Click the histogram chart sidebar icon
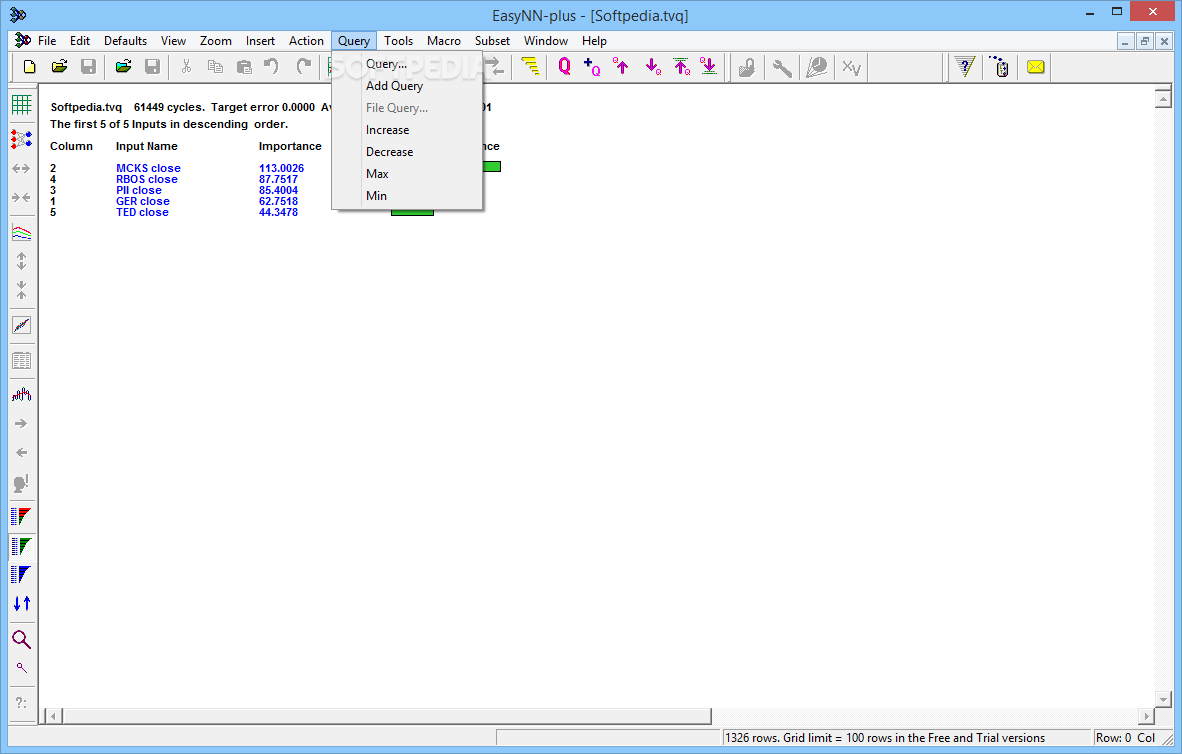 click(x=22, y=394)
